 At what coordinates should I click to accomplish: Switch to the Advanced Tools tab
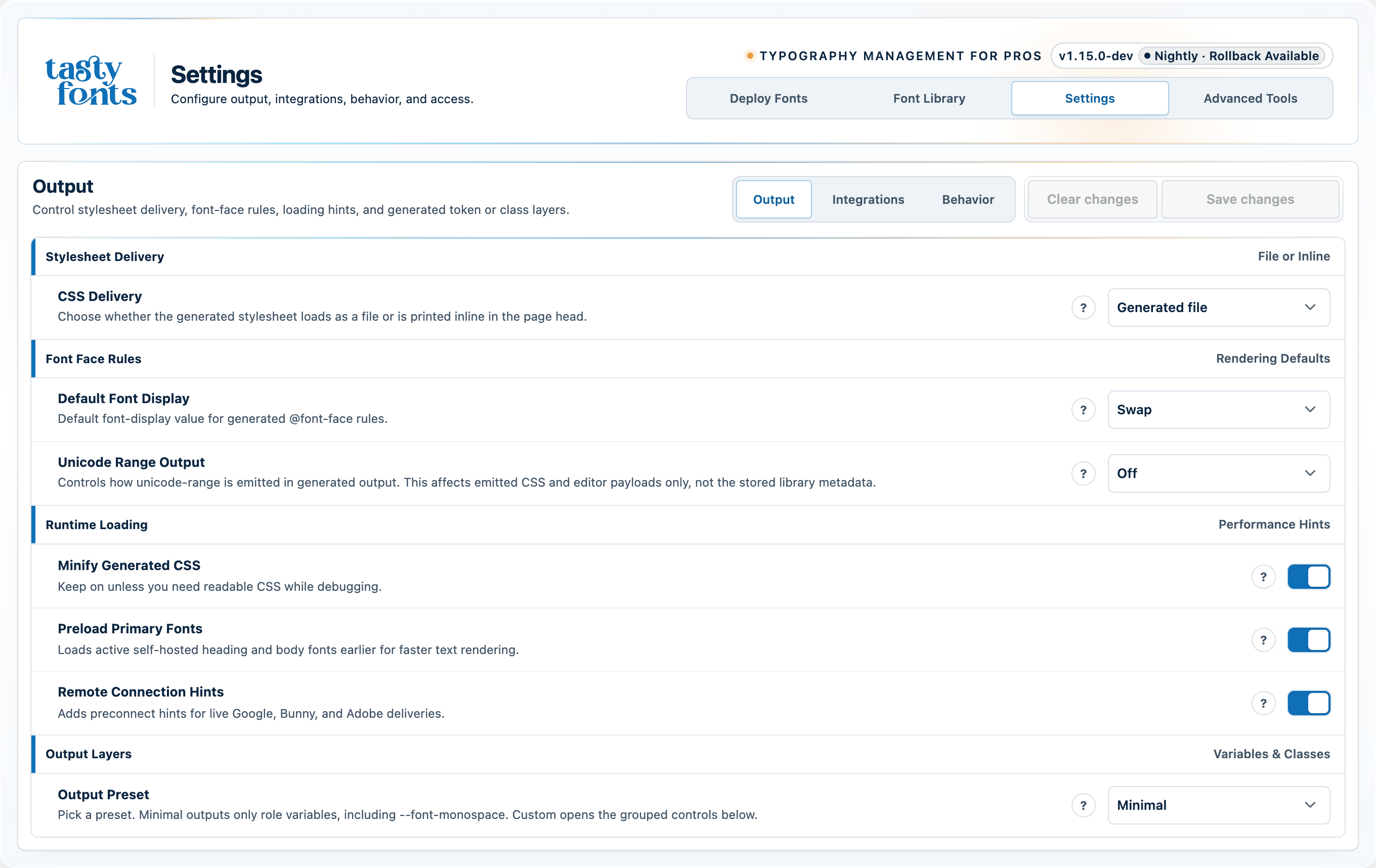click(1250, 98)
